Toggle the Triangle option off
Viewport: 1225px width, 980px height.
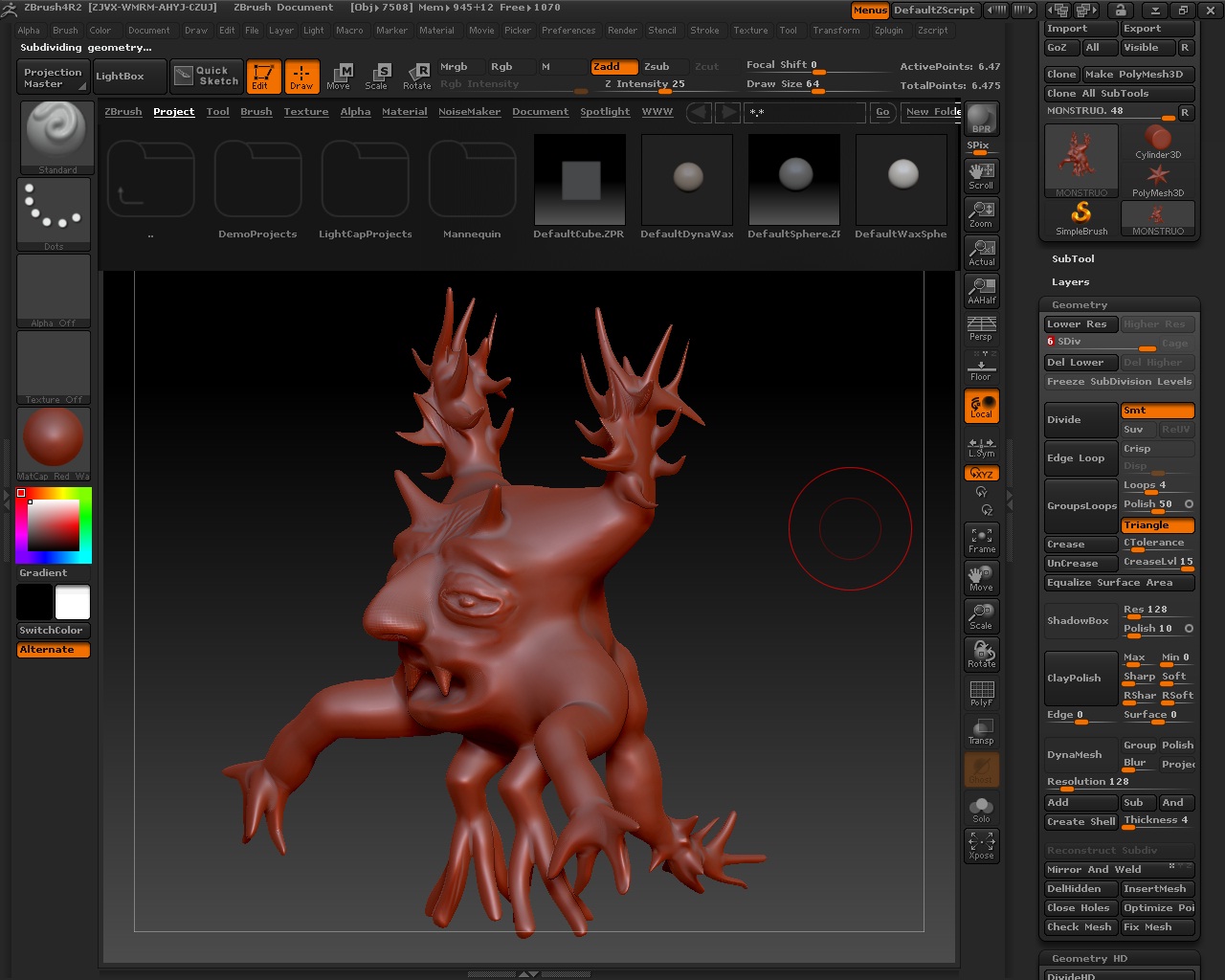(x=1157, y=525)
